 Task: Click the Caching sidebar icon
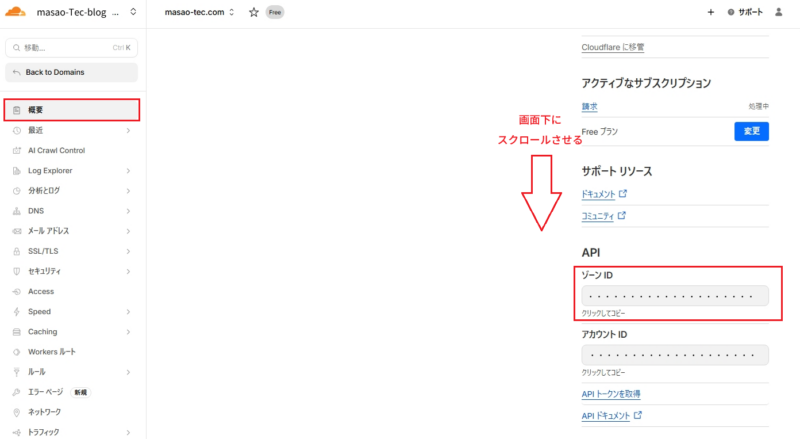(17, 332)
